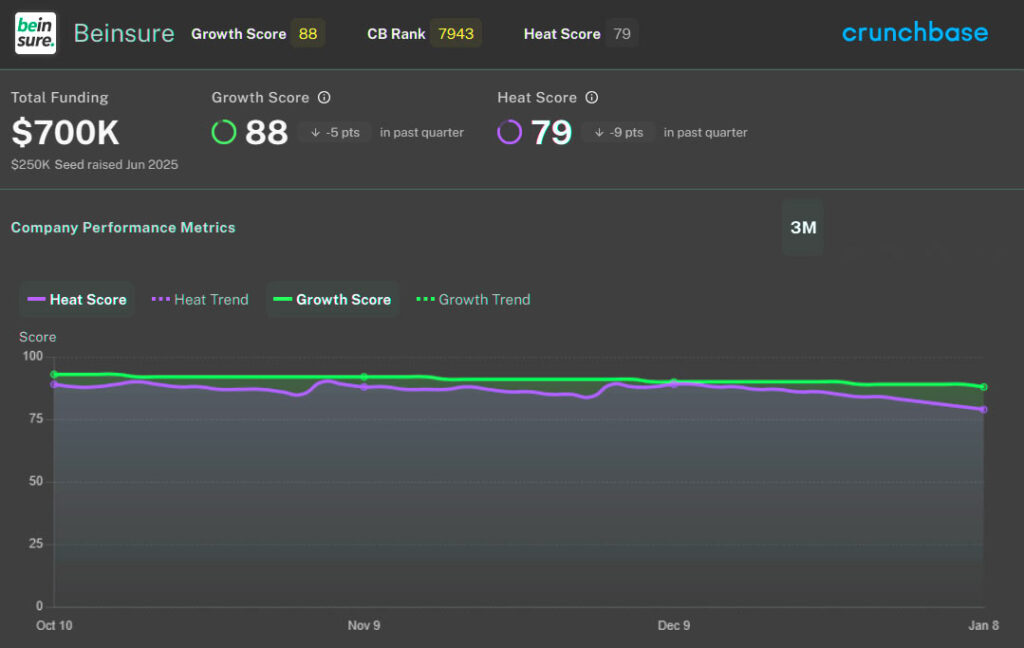
Task: Click the CB Rank 7943 badge
Action: [x=456, y=33]
